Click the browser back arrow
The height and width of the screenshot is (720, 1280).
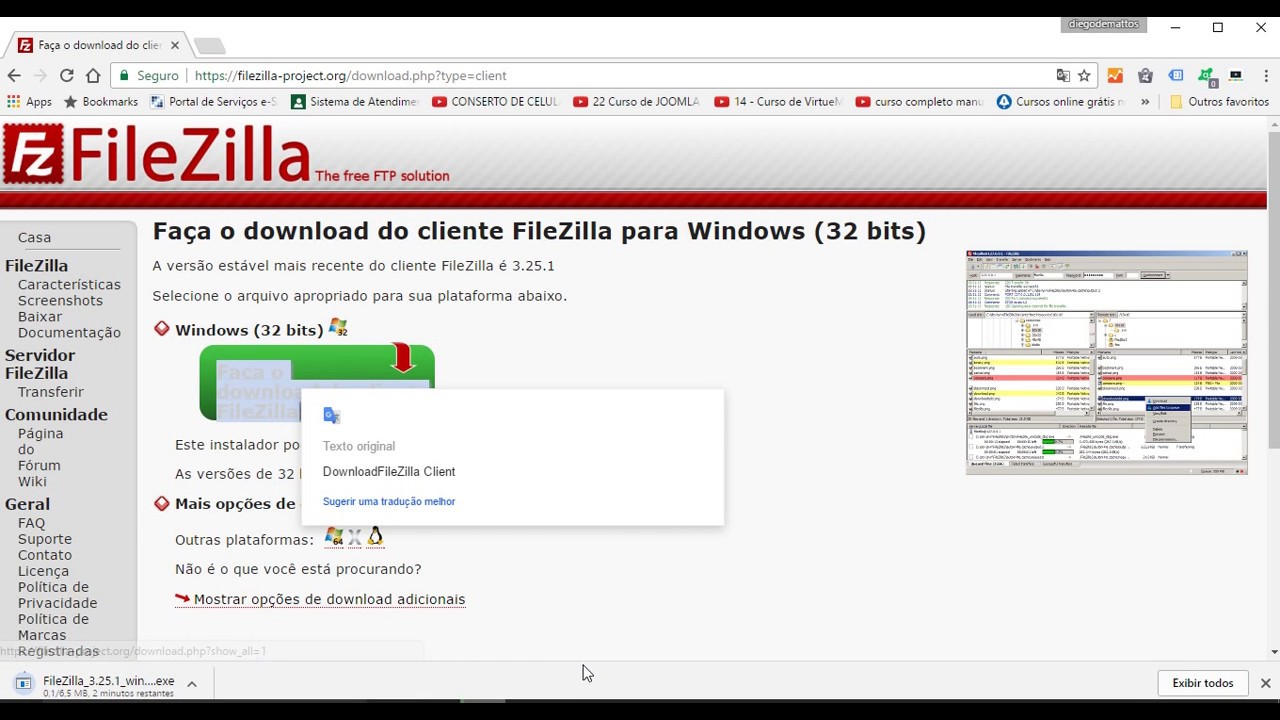click(14, 75)
